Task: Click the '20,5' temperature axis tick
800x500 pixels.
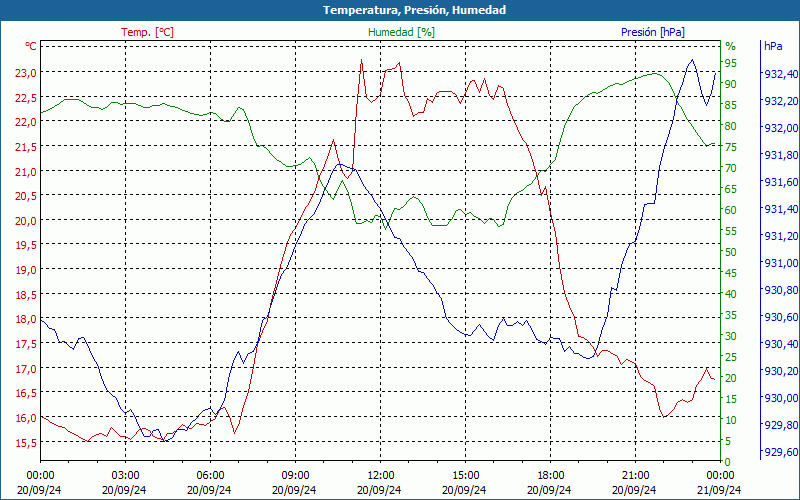Action: [26, 196]
